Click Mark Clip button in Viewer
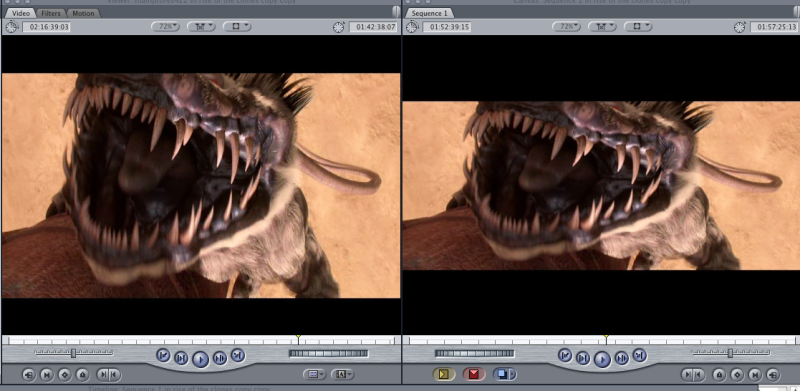The width and height of the screenshot is (800, 391). [46, 375]
